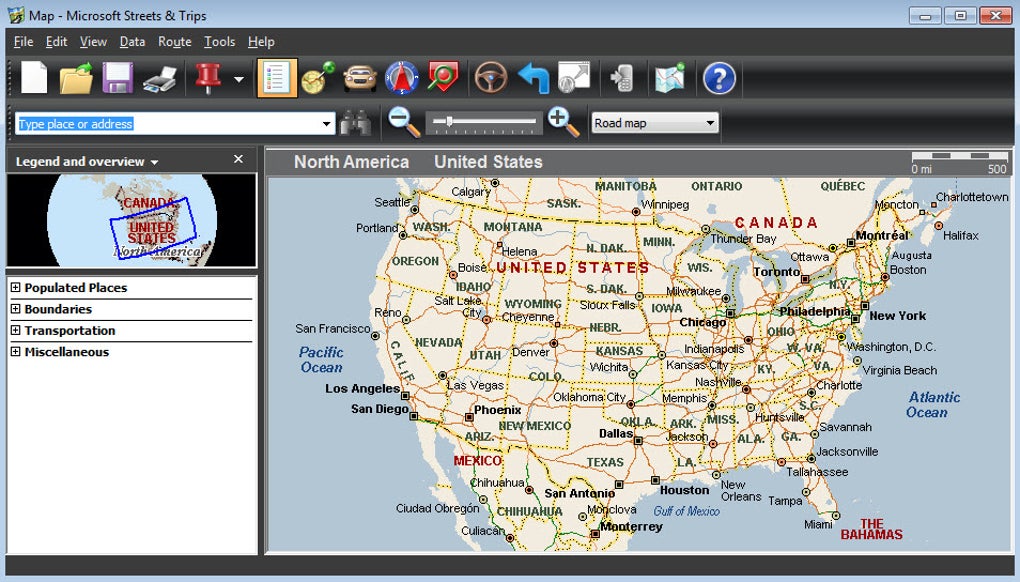Click the blue help question mark icon

pos(719,78)
